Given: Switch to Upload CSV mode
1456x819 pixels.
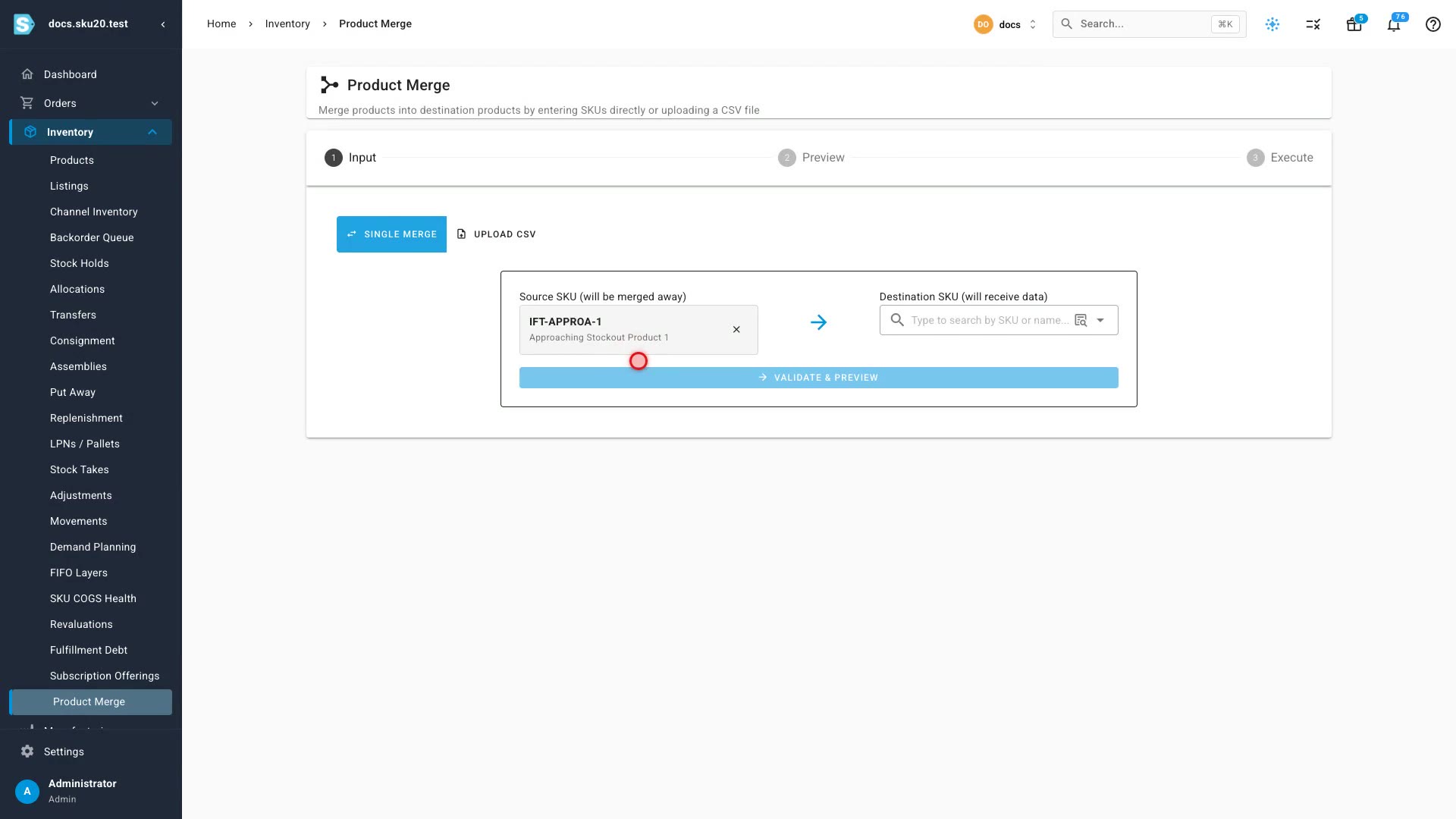Looking at the screenshot, I should 496,234.
